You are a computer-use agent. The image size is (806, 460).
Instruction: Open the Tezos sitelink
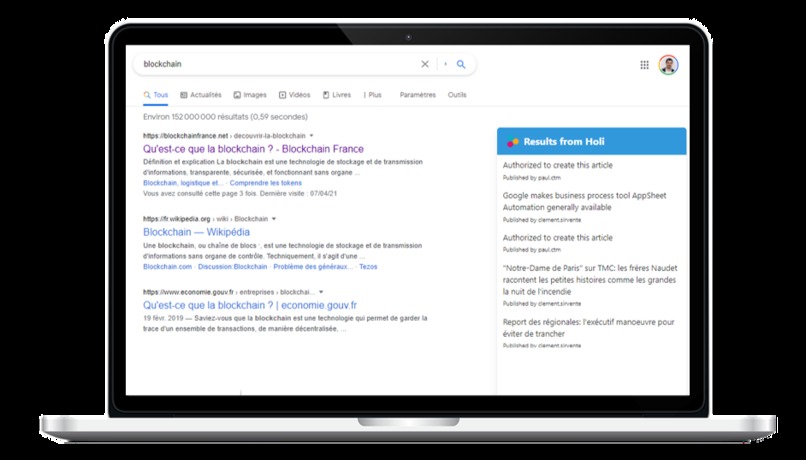coord(368,267)
